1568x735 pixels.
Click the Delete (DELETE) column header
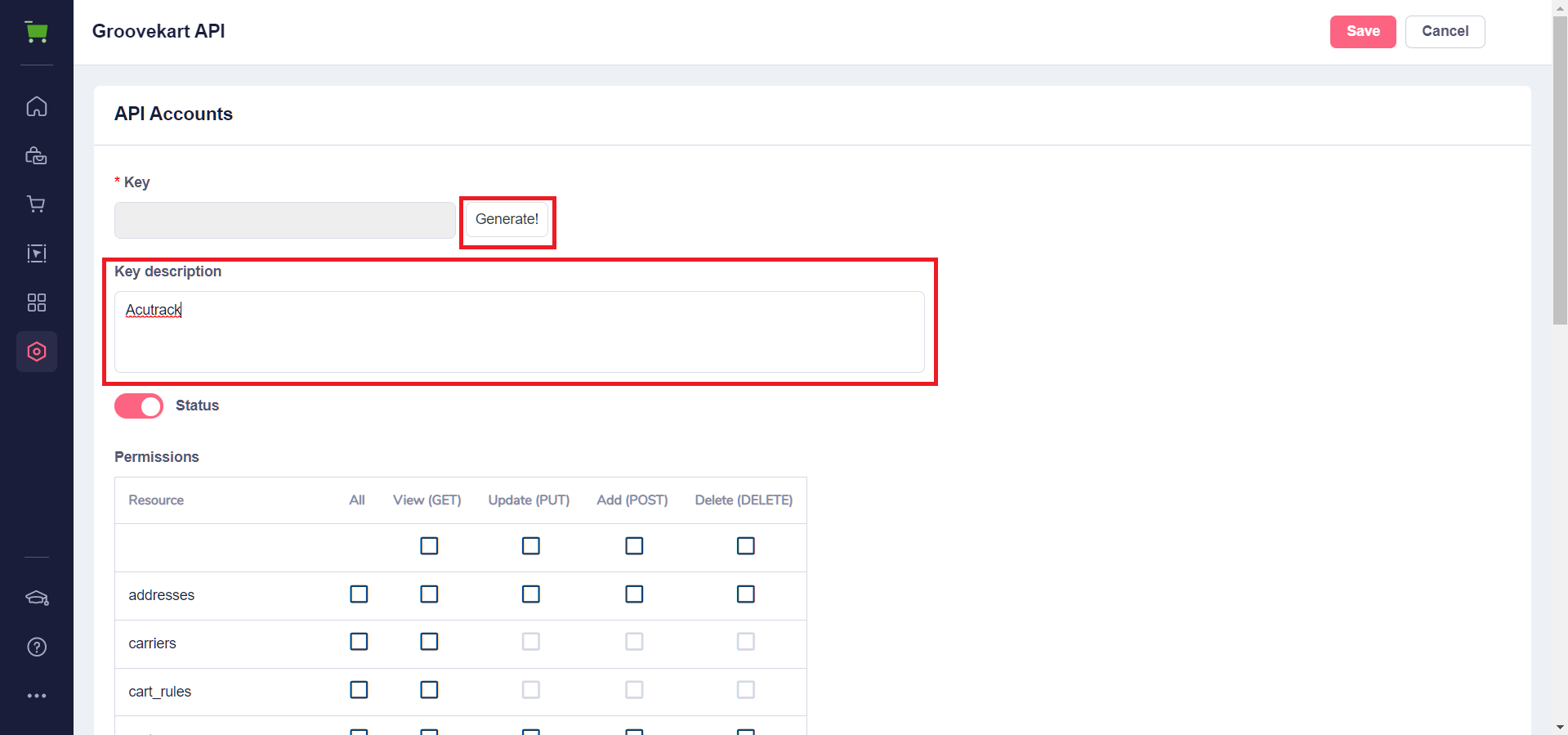(x=744, y=500)
